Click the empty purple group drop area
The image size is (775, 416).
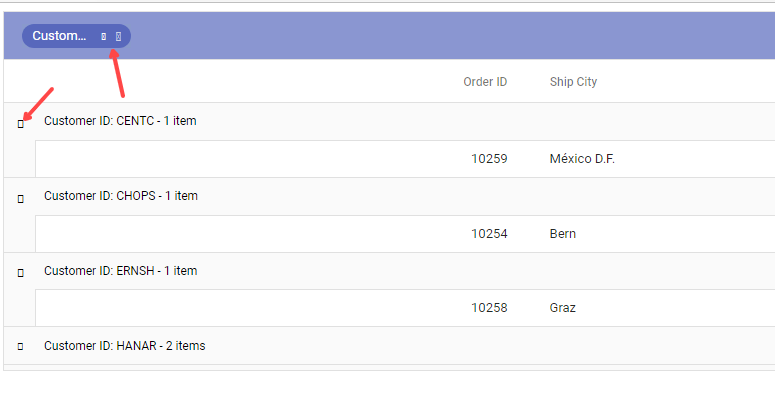tap(450, 36)
